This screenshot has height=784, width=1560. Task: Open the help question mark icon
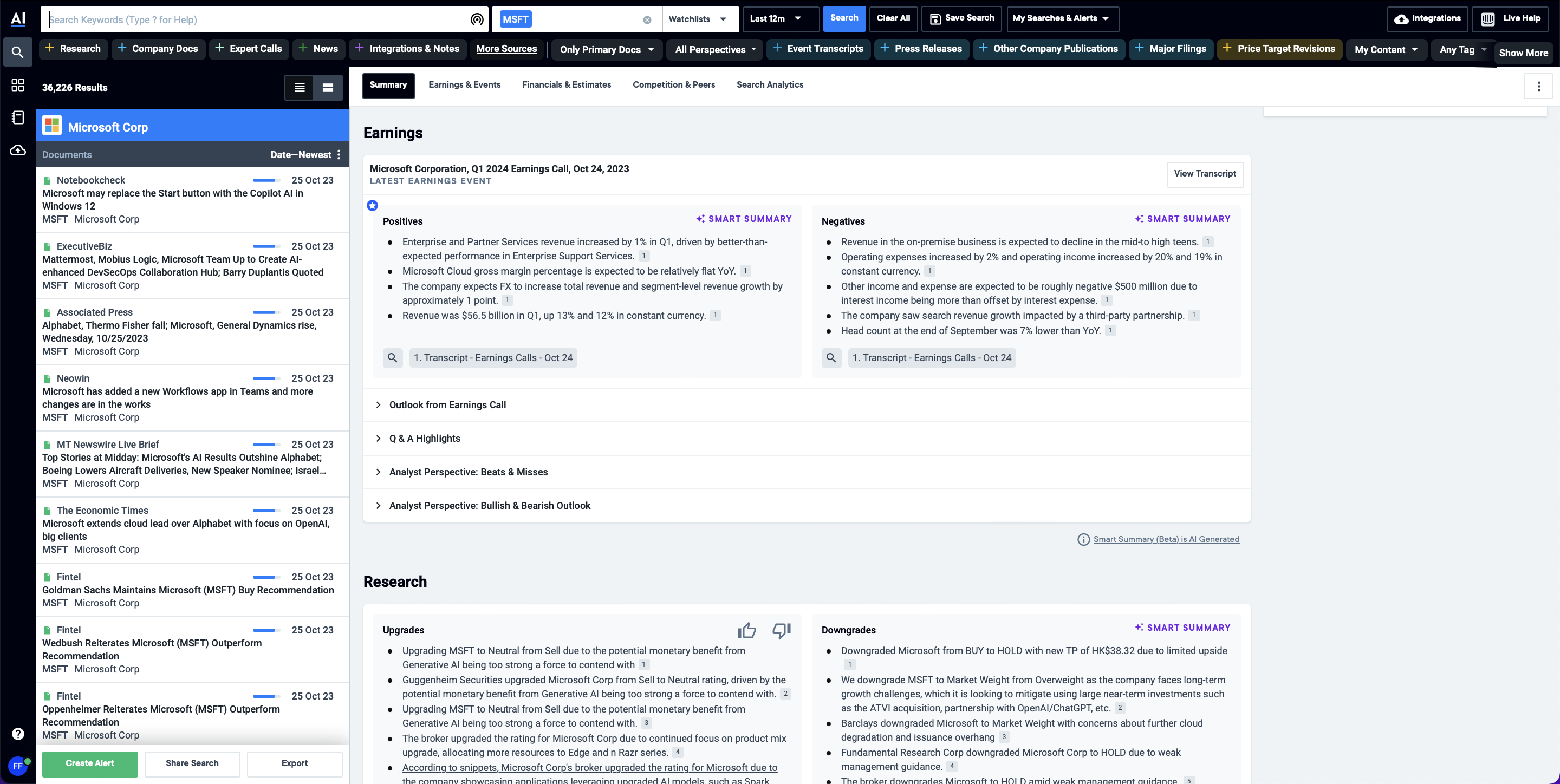pyautogui.click(x=17, y=734)
